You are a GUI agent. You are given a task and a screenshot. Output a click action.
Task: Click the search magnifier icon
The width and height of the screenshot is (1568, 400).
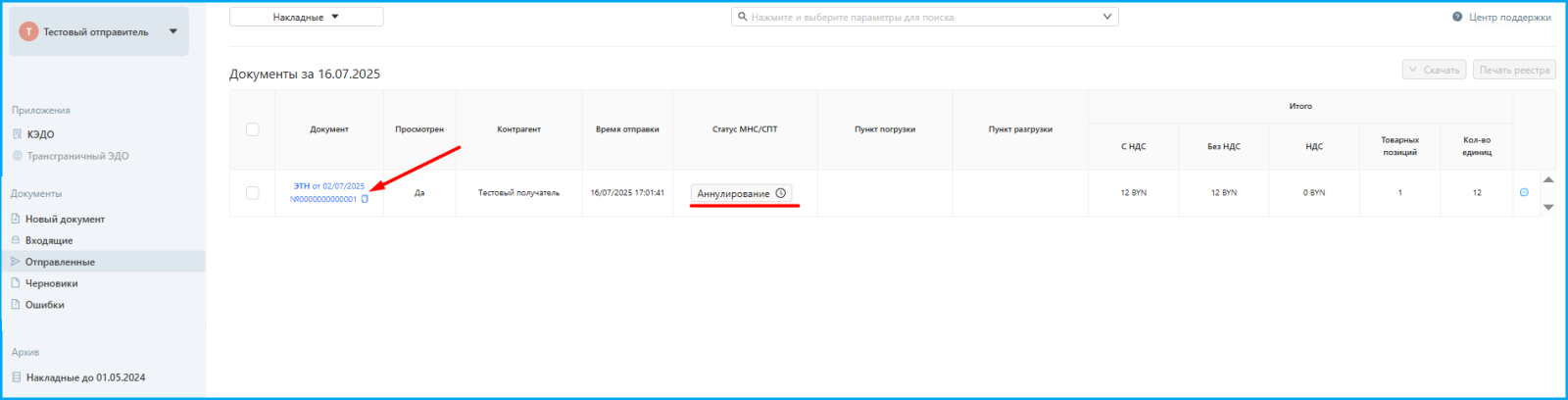[x=743, y=17]
